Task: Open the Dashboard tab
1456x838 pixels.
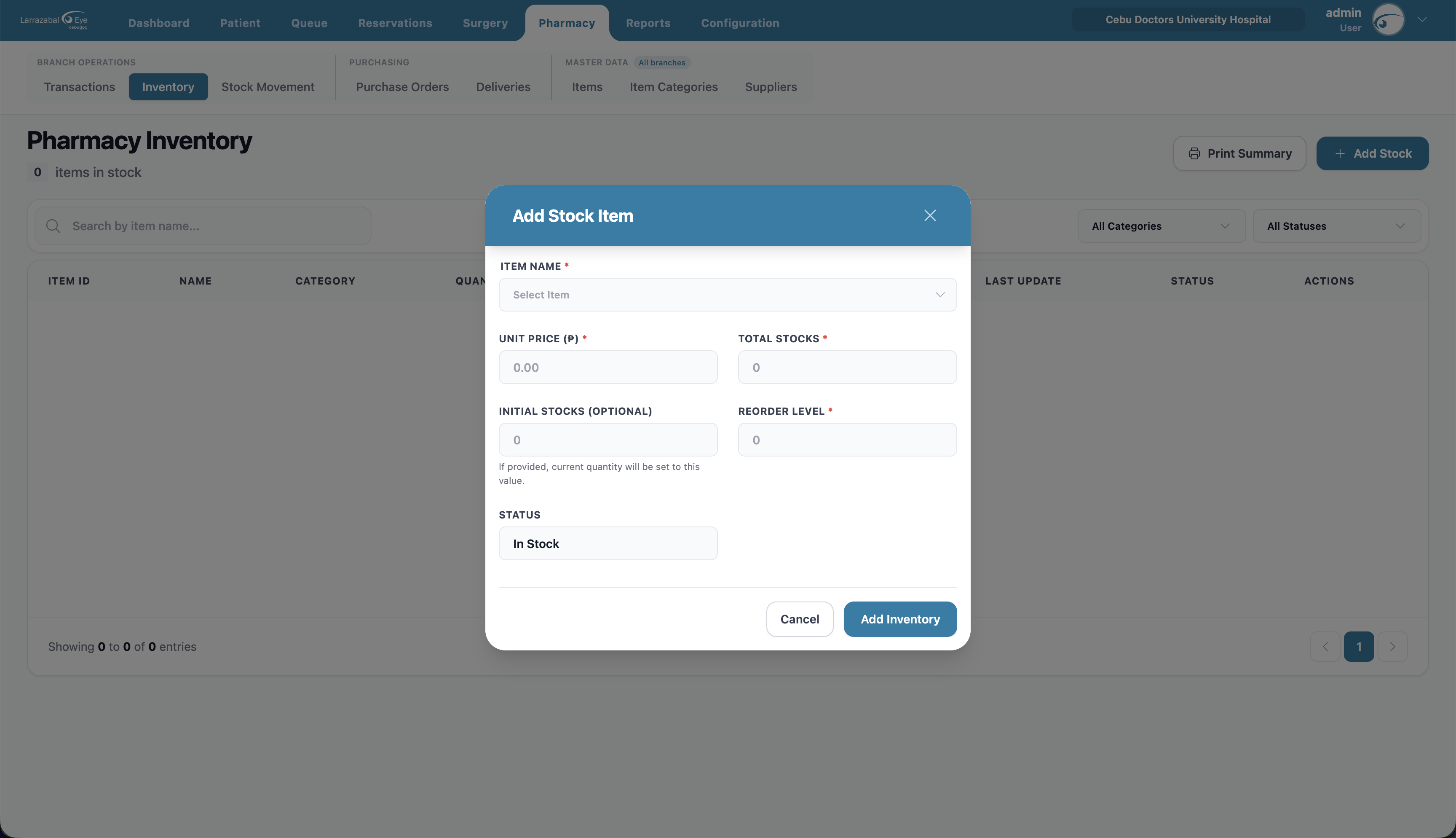Action: [159, 23]
